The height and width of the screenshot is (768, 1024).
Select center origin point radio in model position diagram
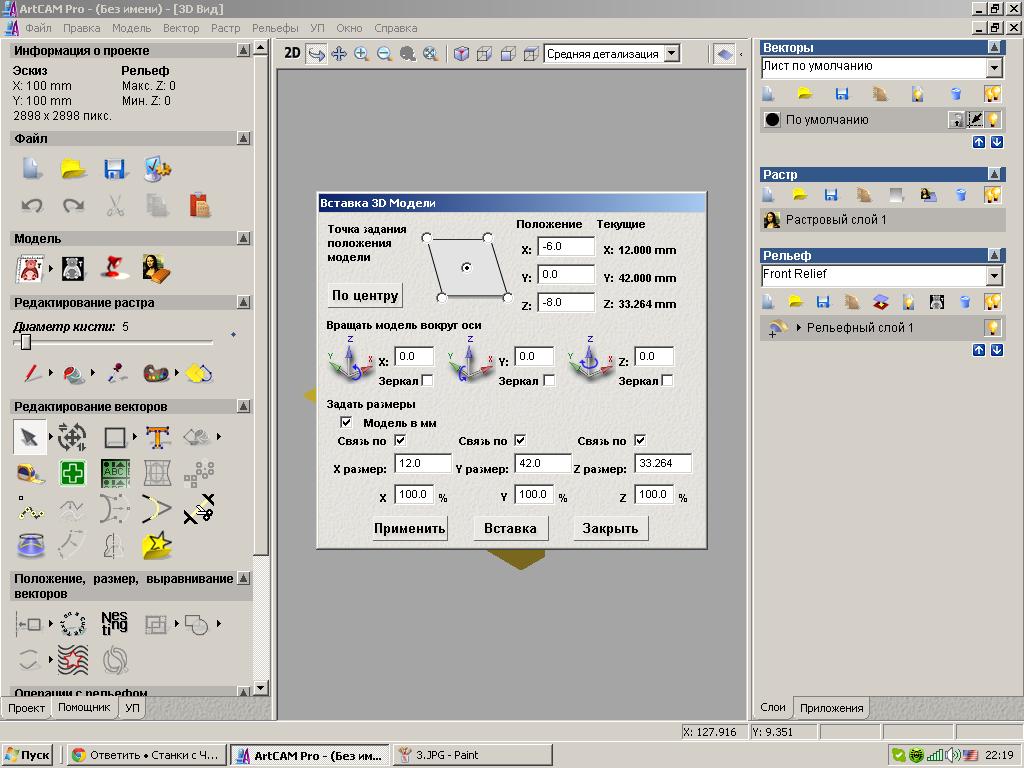coord(466,268)
